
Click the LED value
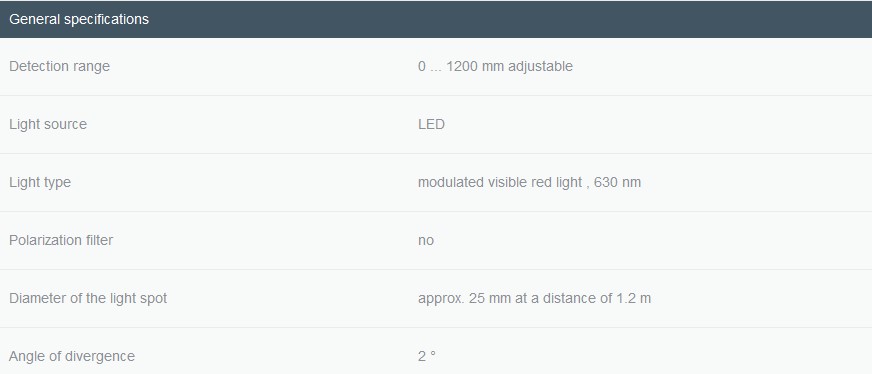tap(431, 124)
